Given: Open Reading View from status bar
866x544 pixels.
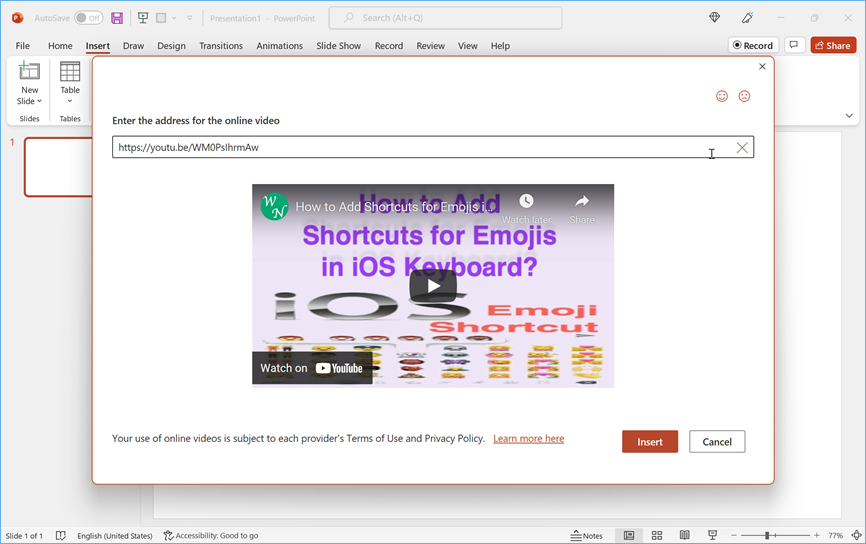Looking at the screenshot, I should pyautogui.click(x=684, y=536).
